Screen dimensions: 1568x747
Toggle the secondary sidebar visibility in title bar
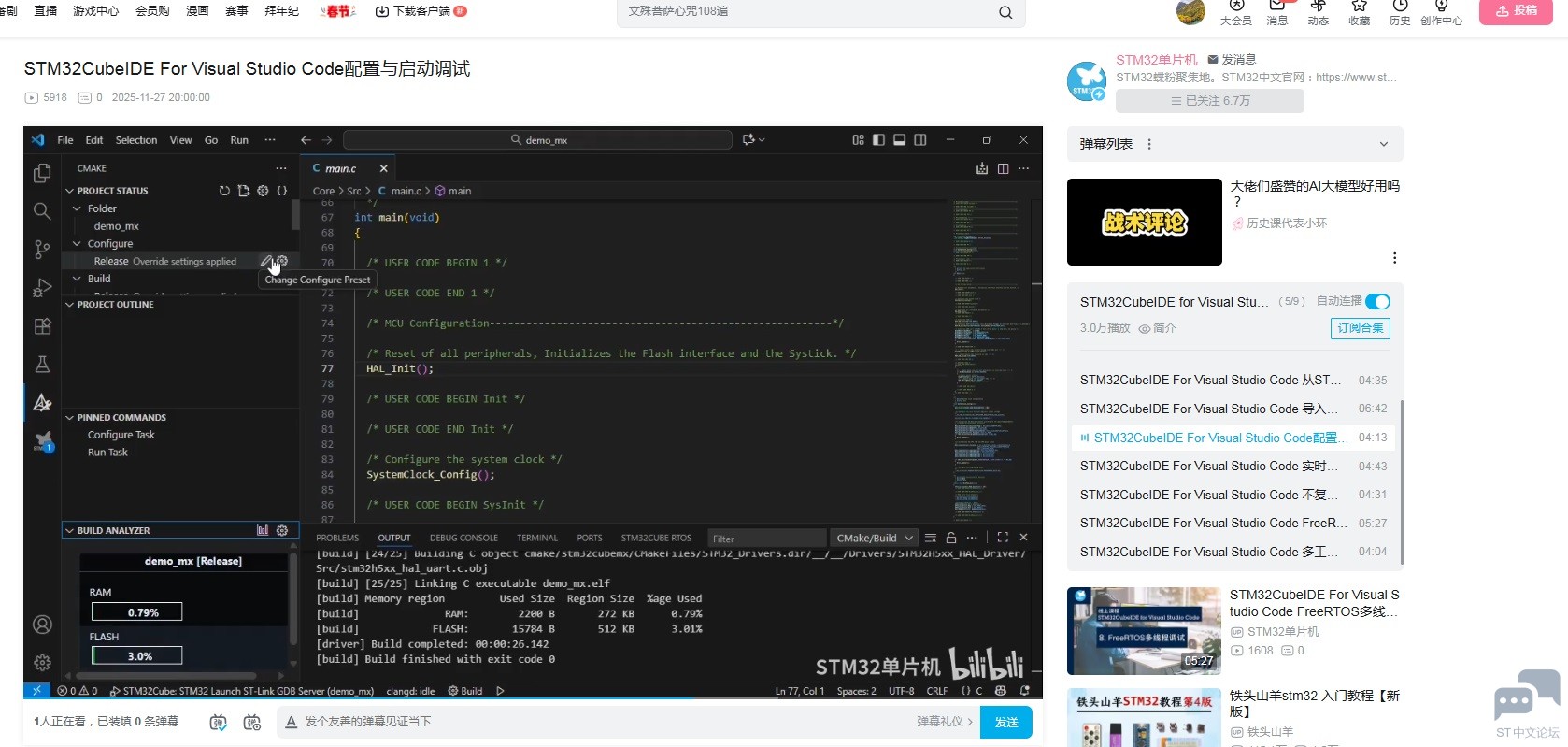tap(920, 140)
